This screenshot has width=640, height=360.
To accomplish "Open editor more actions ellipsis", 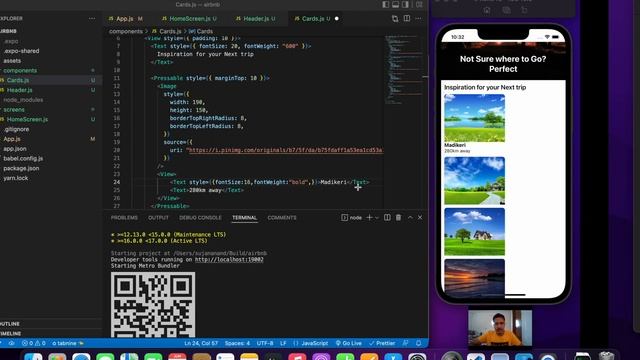I will click(419, 18).
